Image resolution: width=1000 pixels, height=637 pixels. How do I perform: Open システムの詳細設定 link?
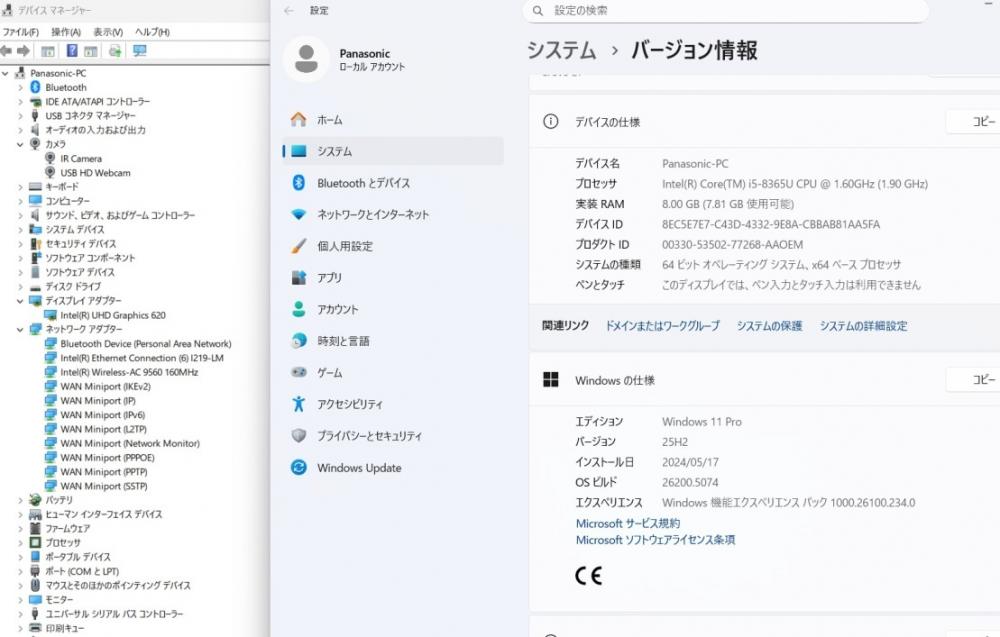coord(863,326)
